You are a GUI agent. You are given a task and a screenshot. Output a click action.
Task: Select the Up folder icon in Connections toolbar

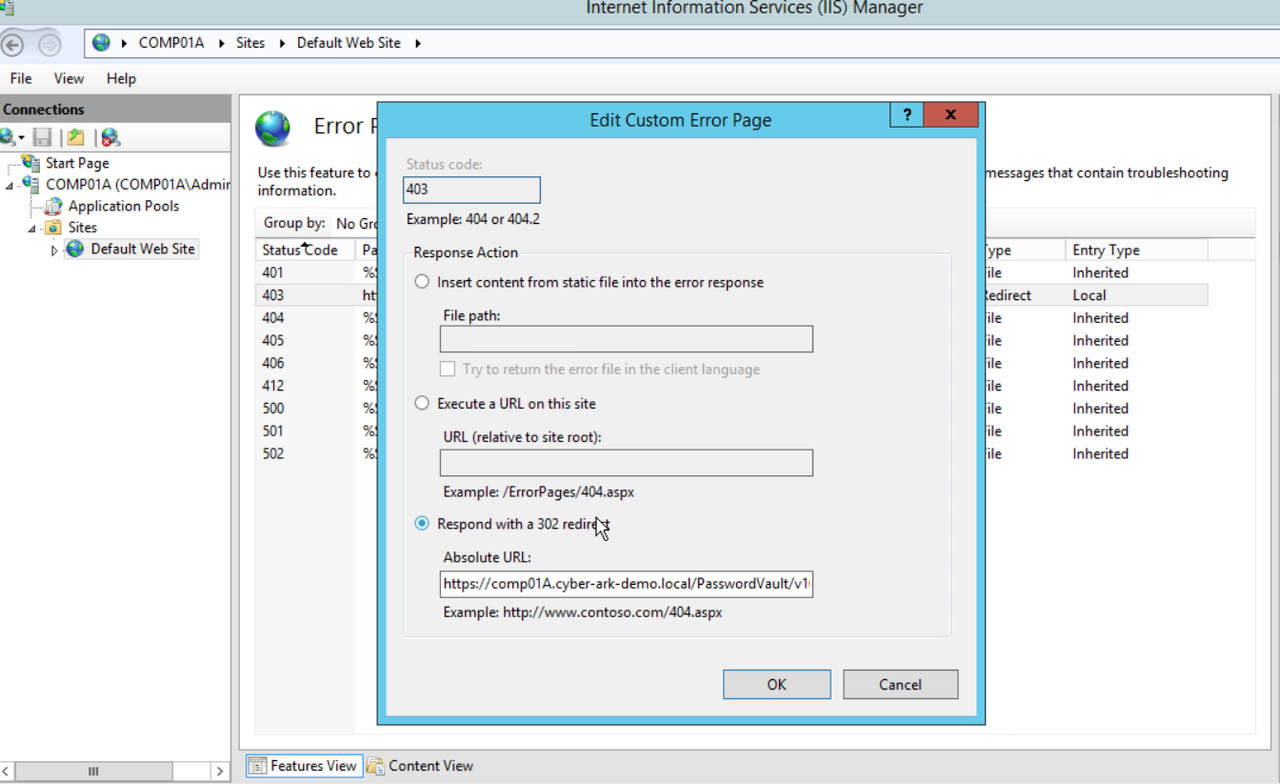click(75, 137)
